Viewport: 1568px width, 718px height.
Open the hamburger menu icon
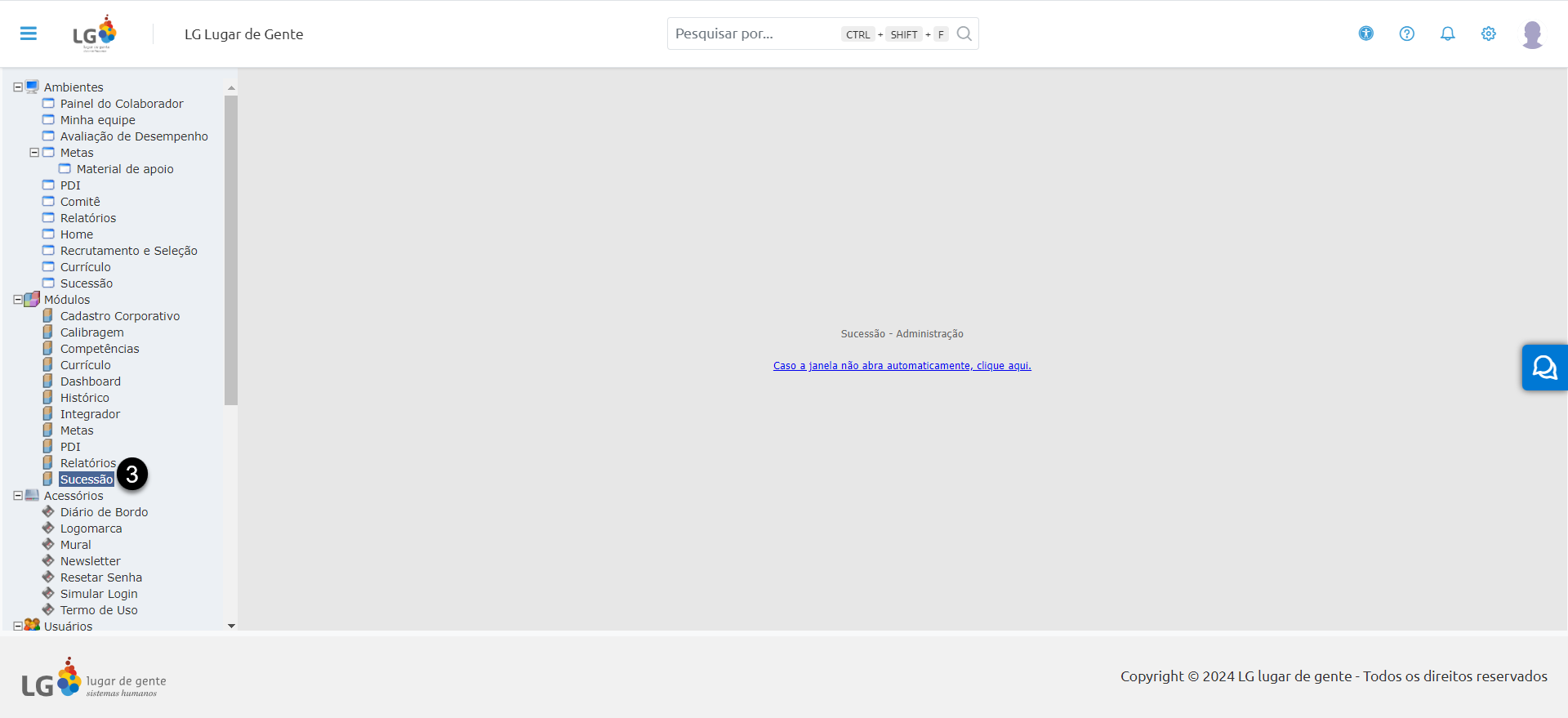click(29, 33)
